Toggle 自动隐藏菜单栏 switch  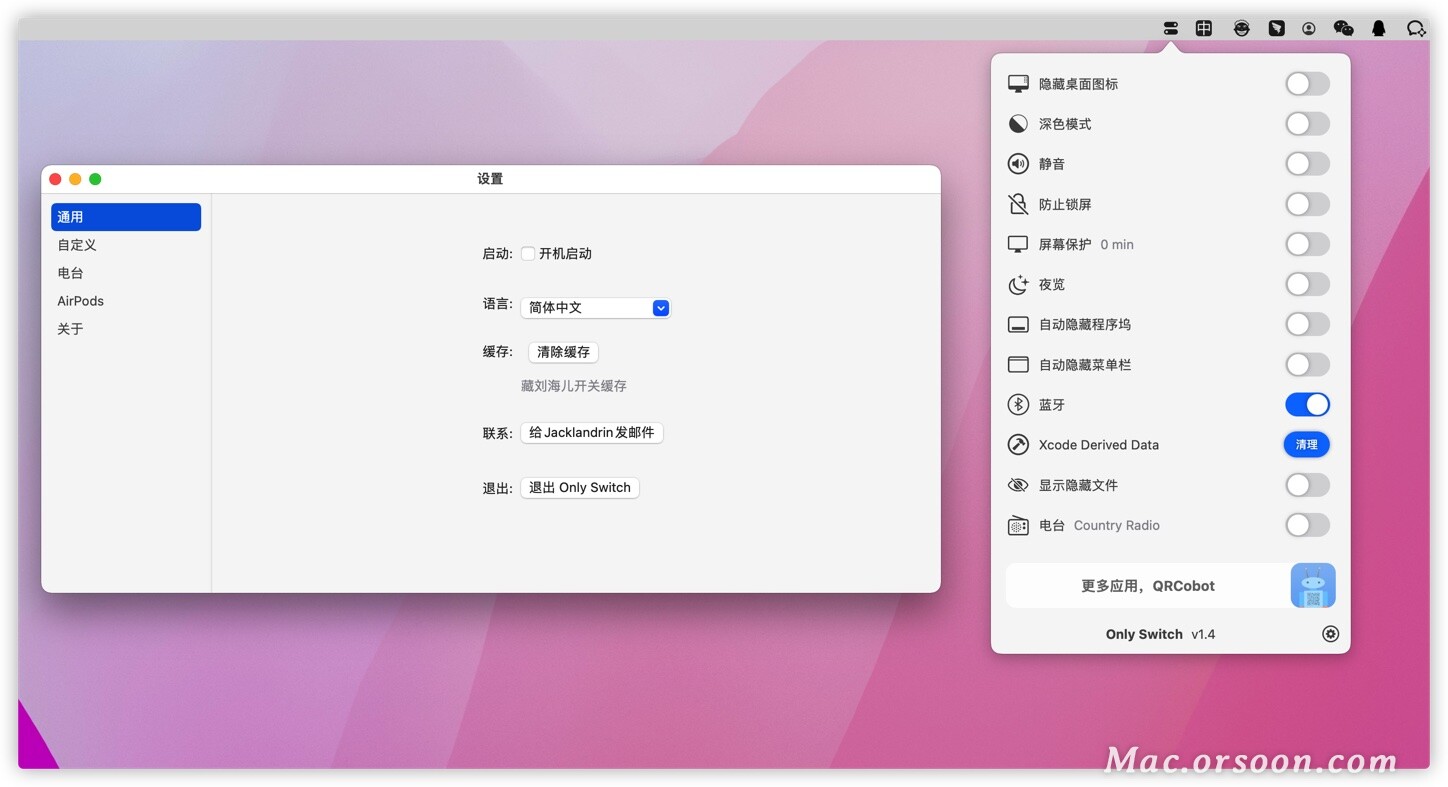pos(1307,364)
